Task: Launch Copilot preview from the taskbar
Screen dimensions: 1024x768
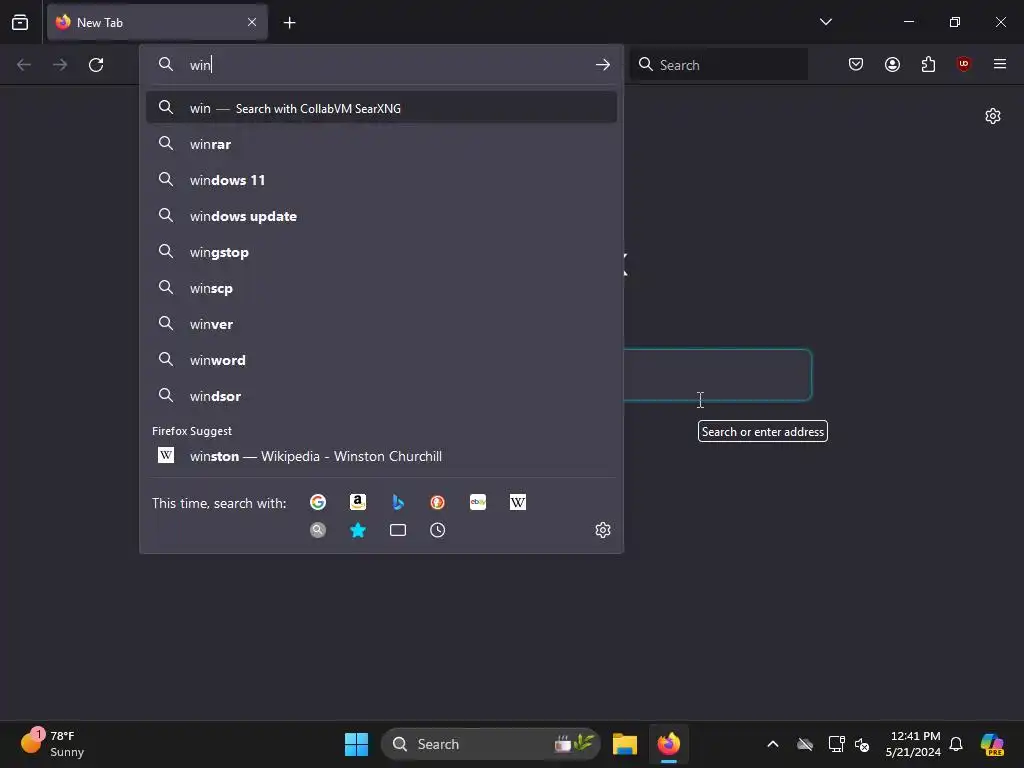Action: (992, 744)
